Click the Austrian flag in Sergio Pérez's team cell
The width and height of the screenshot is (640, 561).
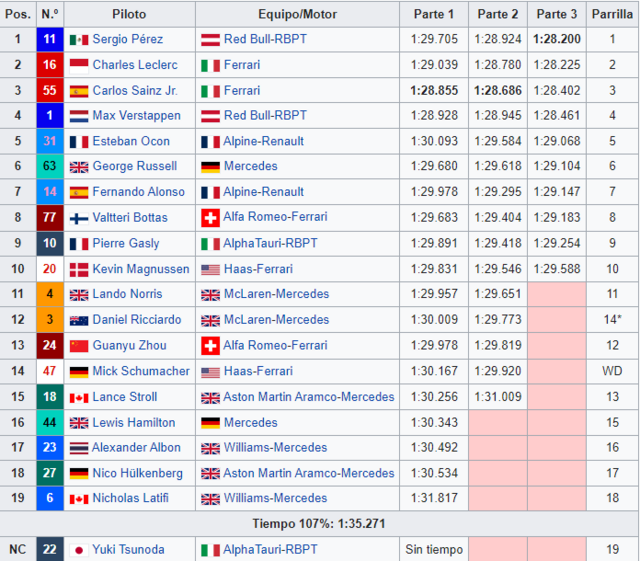click(x=210, y=40)
